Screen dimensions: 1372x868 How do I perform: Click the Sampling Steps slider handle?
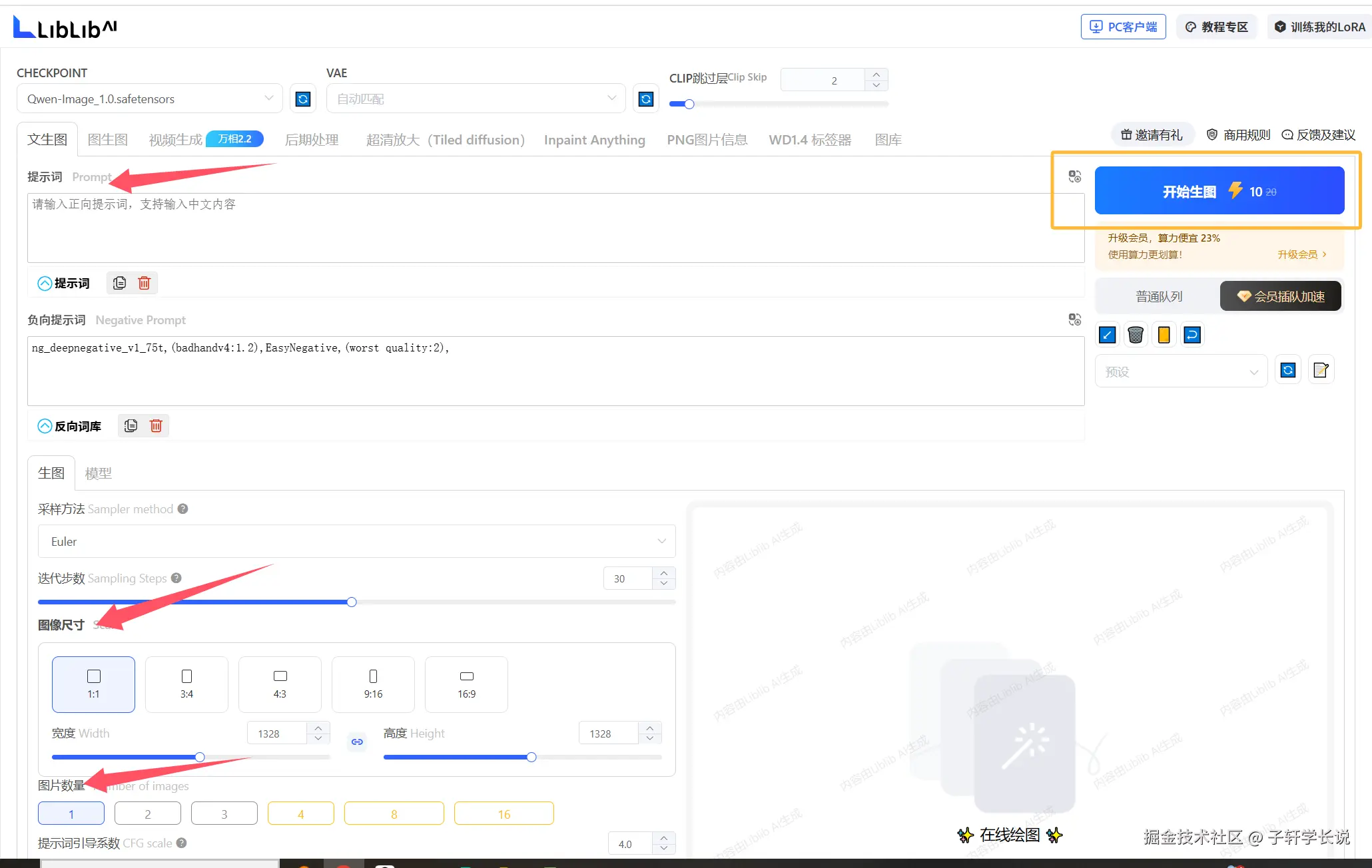pos(352,602)
